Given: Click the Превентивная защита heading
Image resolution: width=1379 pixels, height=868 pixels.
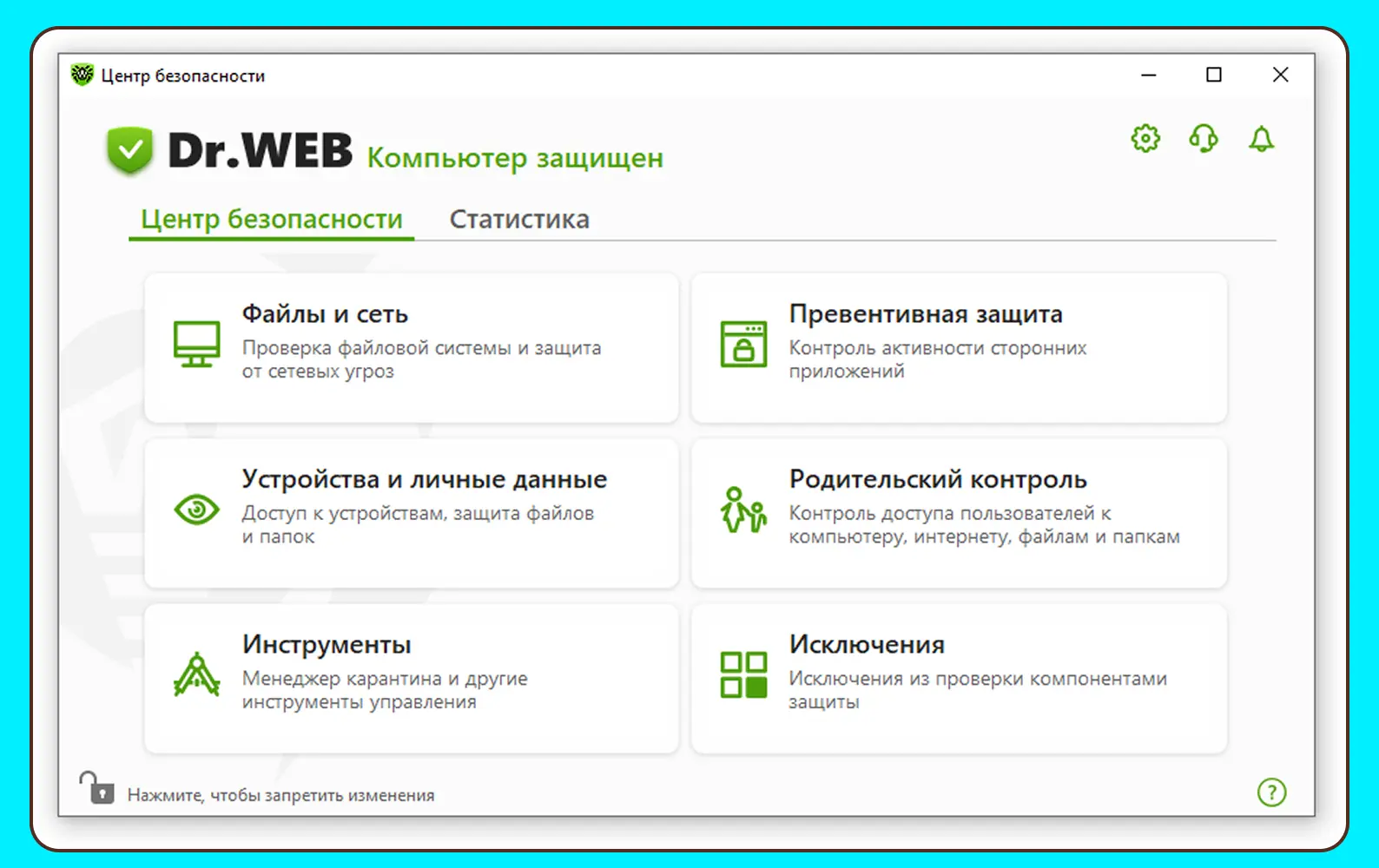Looking at the screenshot, I should pyautogui.click(x=926, y=314).
